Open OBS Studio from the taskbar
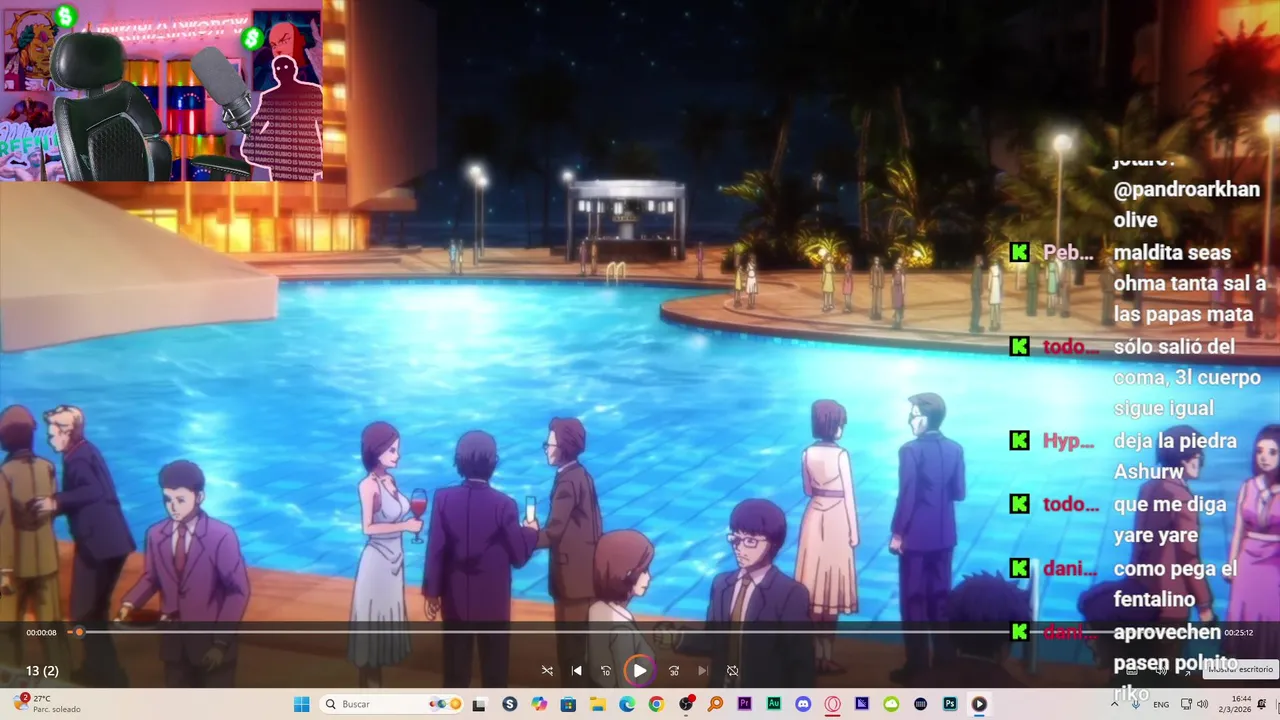Viewport: 1280px width, 720px height. [x=686, y=704]
